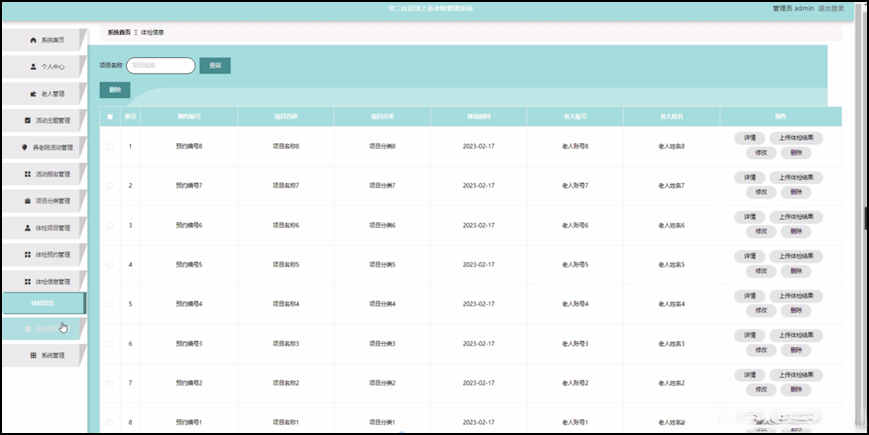Check the box for row 预约编号5

(110, 264)
